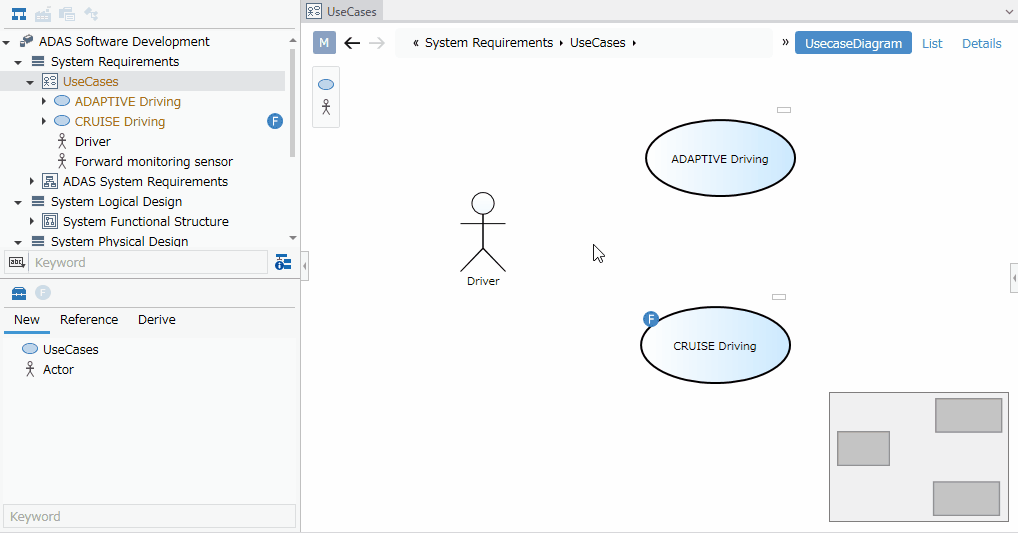Select the tree view icon in top toolbar
The width and height of the screenshot is (1018, 533).
[19, 14]
